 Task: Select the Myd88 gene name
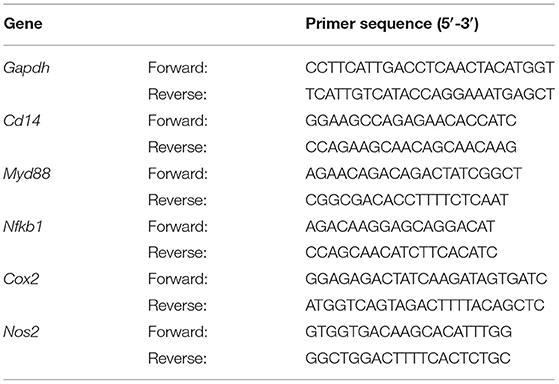(27, 174)
